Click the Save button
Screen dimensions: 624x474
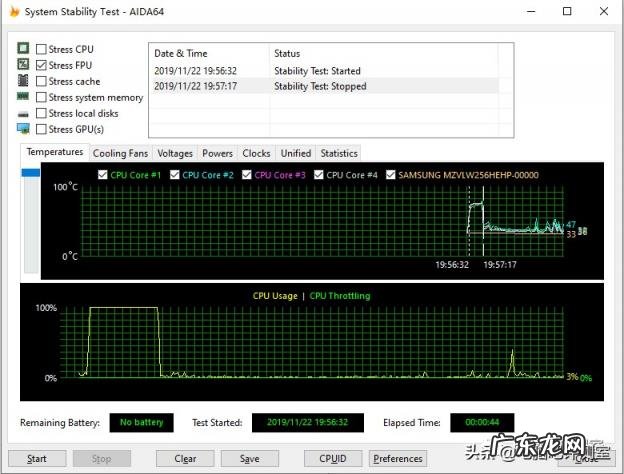(250, 458)
